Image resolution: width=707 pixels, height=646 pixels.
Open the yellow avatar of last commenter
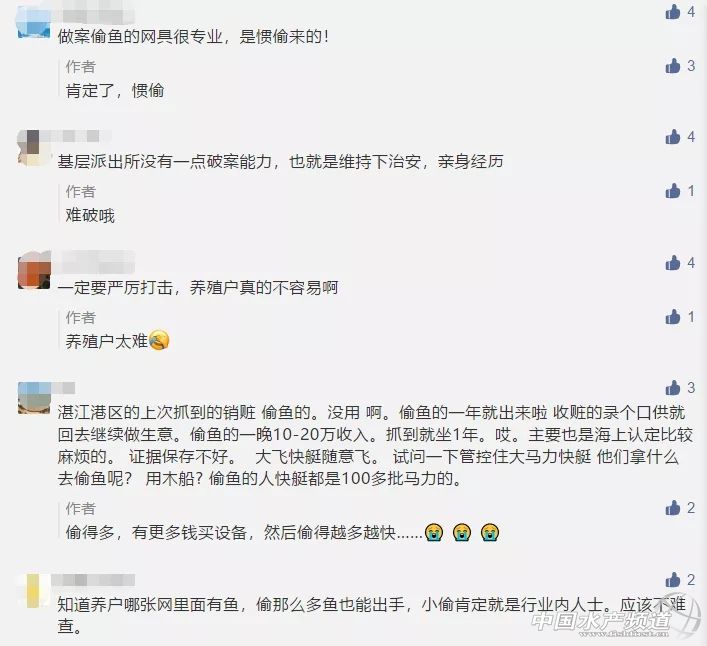click(x=34, y=591)
